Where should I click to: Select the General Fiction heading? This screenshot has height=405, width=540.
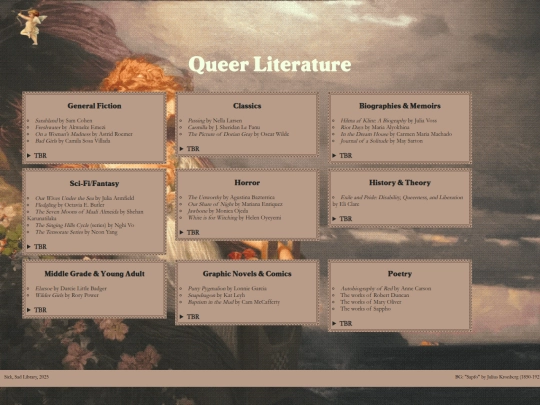click(x=94, y=106)
